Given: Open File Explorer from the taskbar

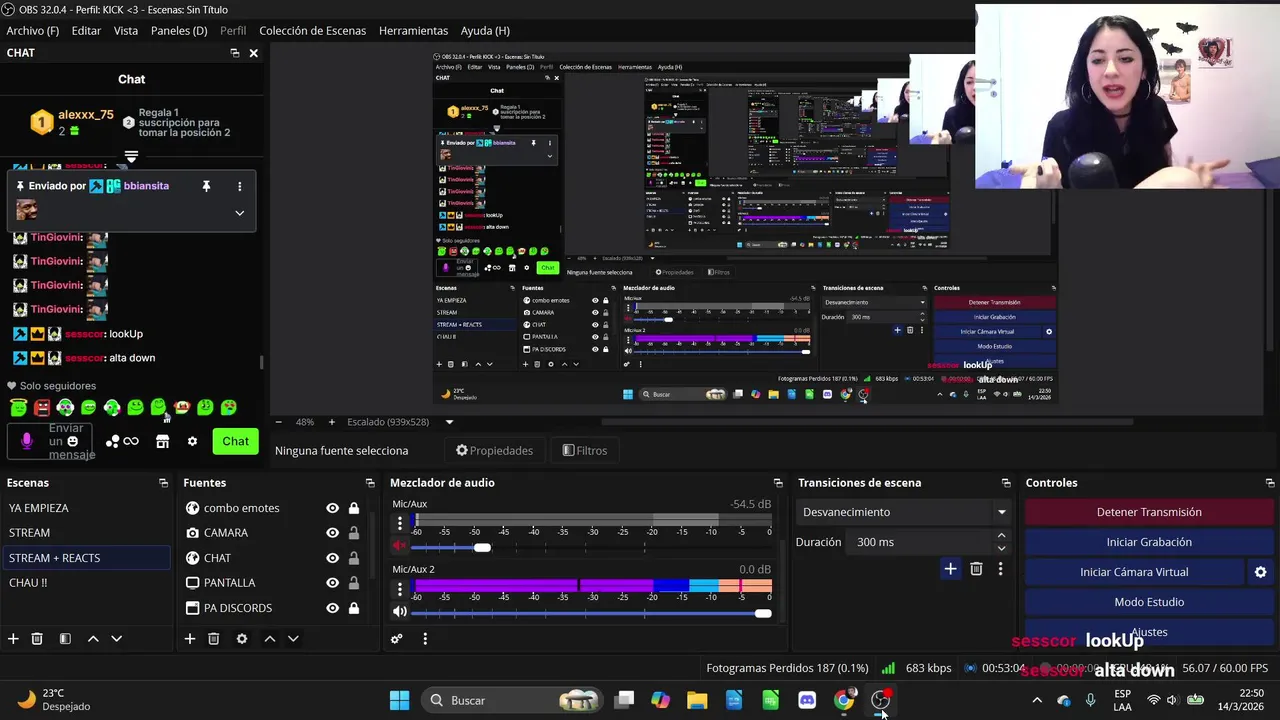Looking at the screenshot, I should click(697, 700).
